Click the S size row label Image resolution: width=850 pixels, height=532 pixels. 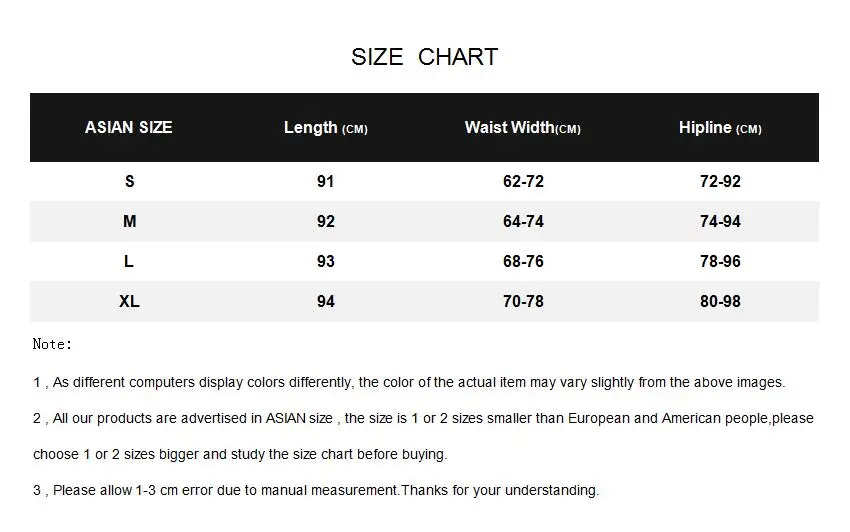click(129, 181)
